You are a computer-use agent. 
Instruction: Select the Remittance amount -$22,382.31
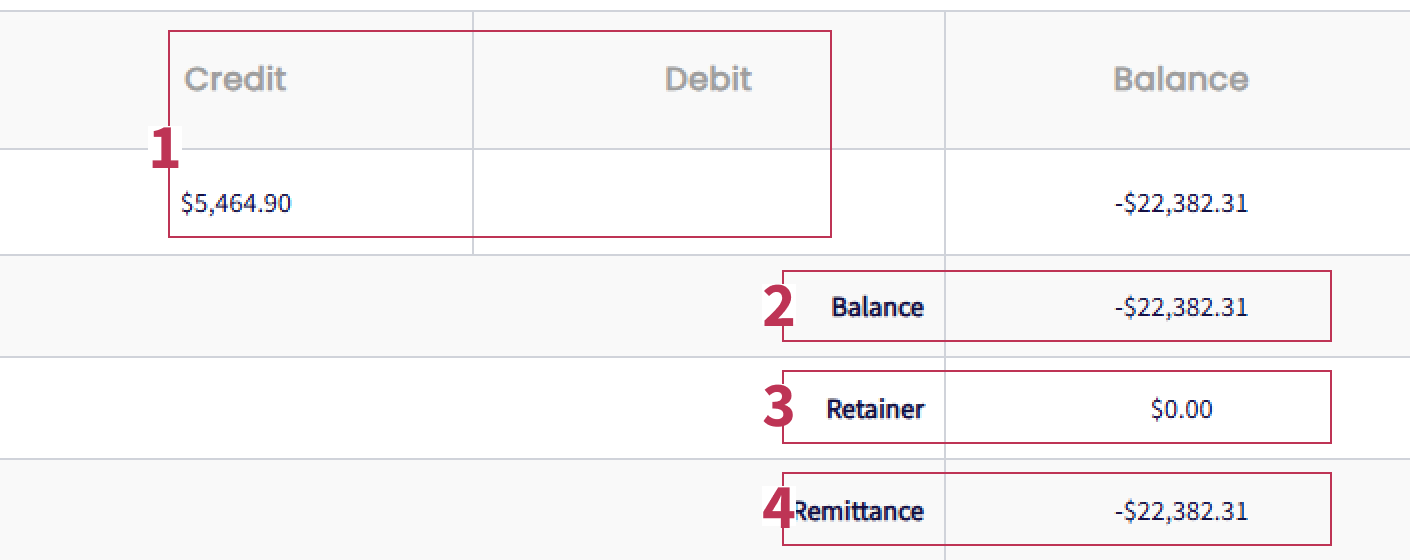click(x=1181, y=511)
